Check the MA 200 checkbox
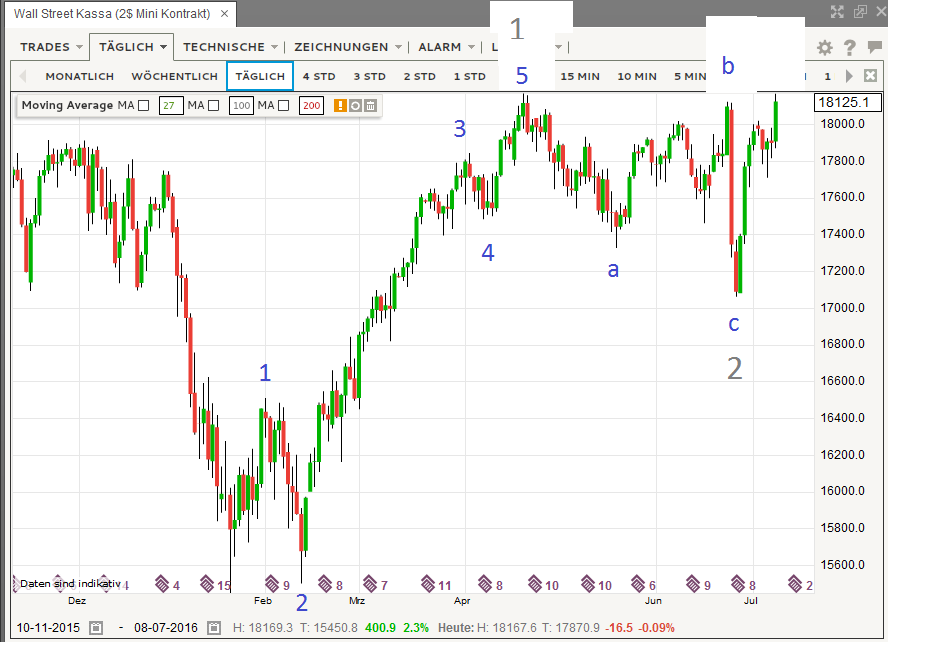Screen dimensions: 937x650 pos(283,105)
